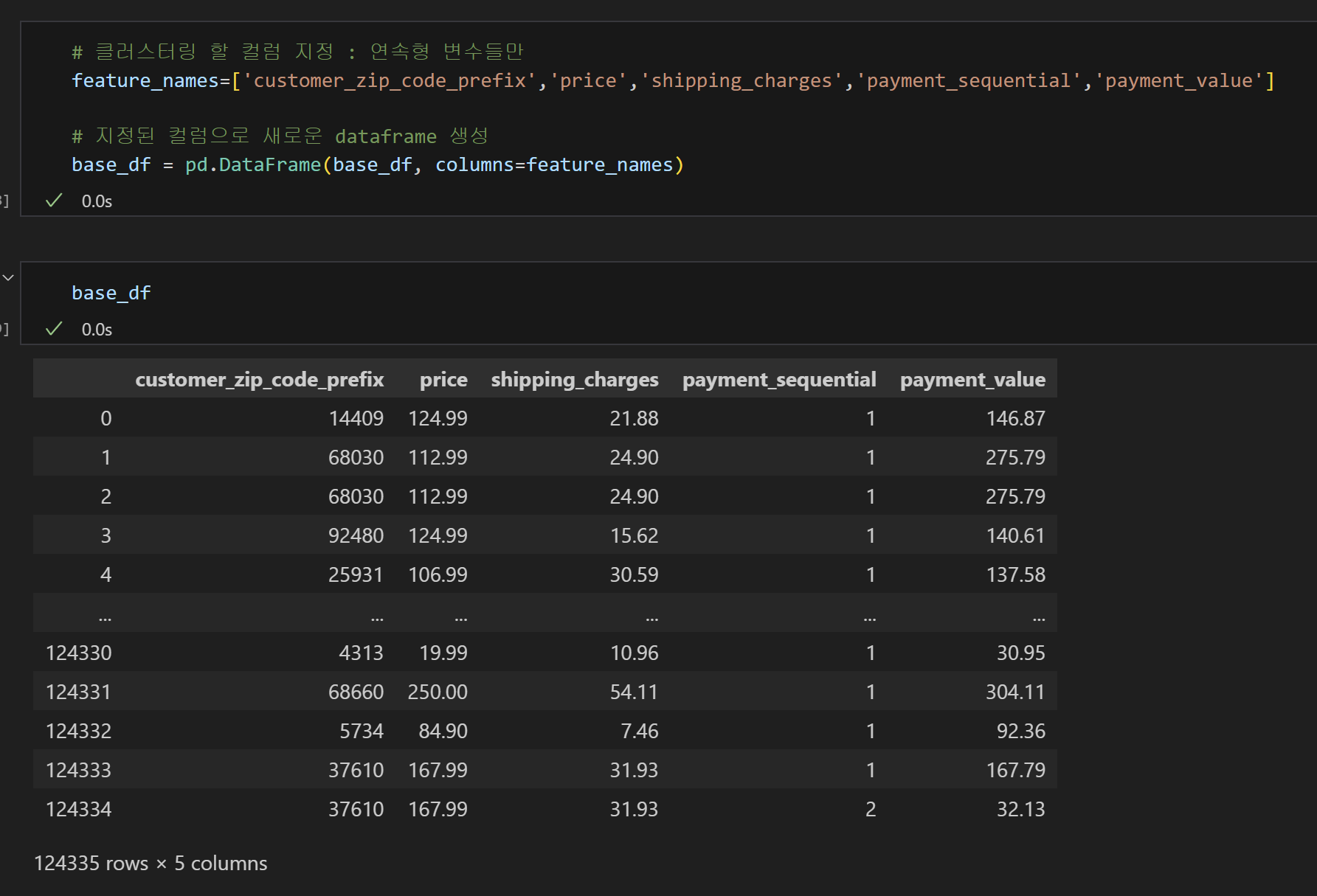This screenshot has width=1317, height=896.
Task: Click the 0.0s execution time of the first cell
Action: pos(97,201)
